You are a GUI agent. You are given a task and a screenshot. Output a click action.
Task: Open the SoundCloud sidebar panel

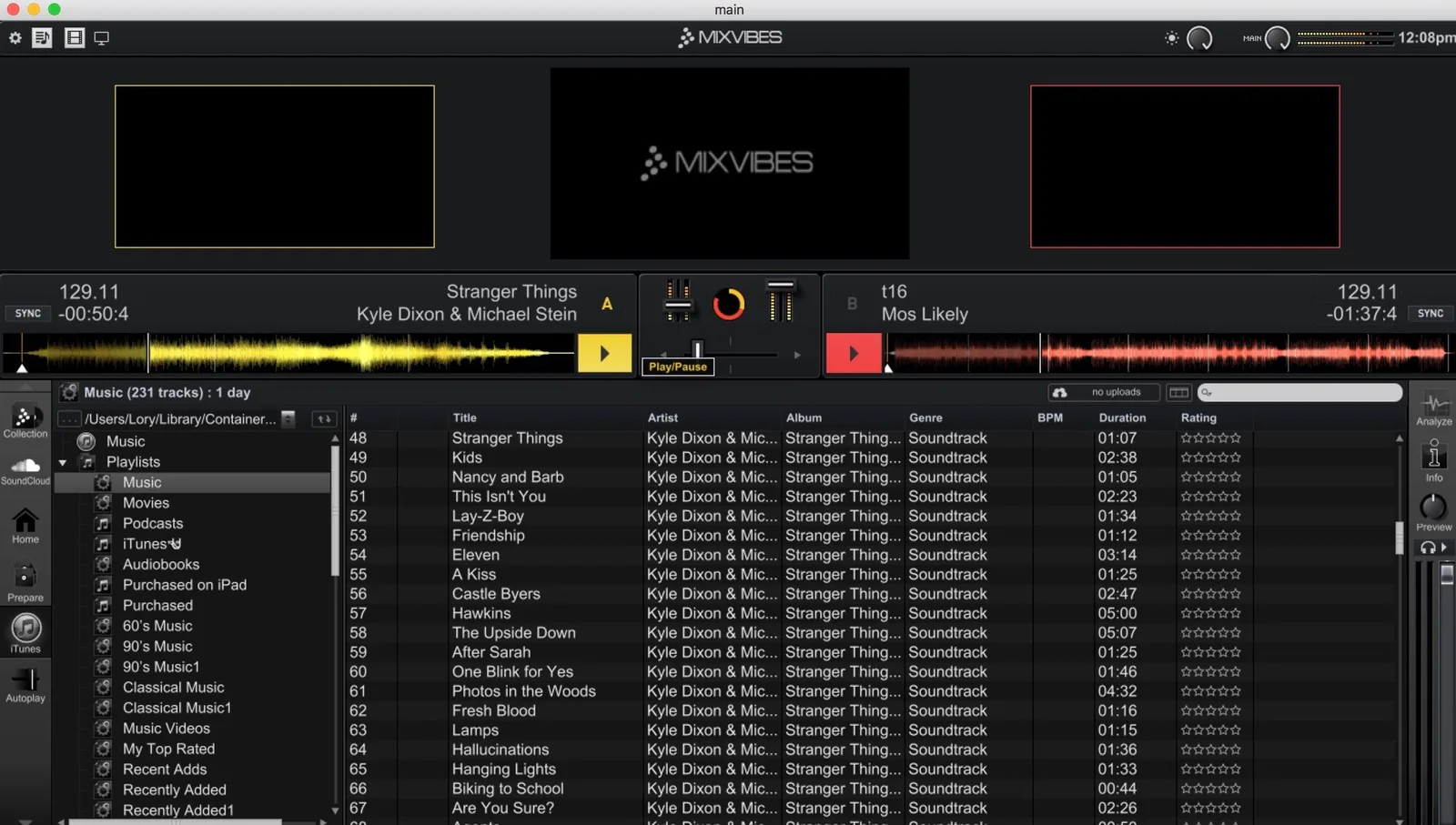coord(25,470)
